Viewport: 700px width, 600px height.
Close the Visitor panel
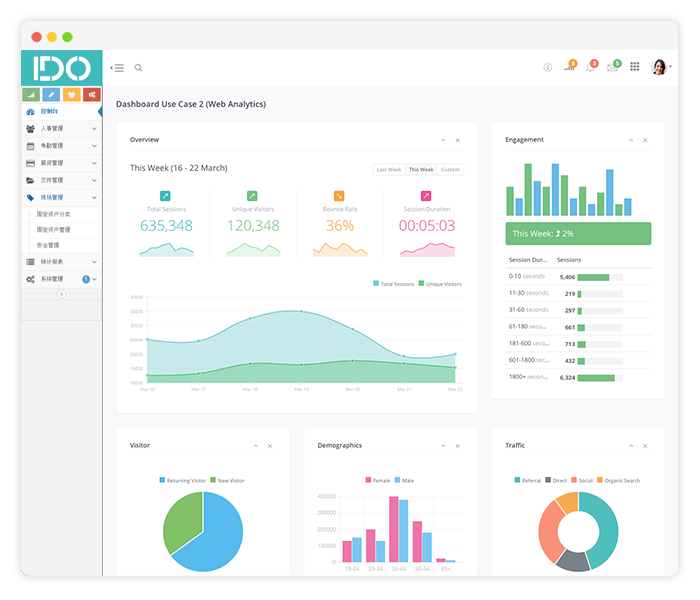[270, 446]
